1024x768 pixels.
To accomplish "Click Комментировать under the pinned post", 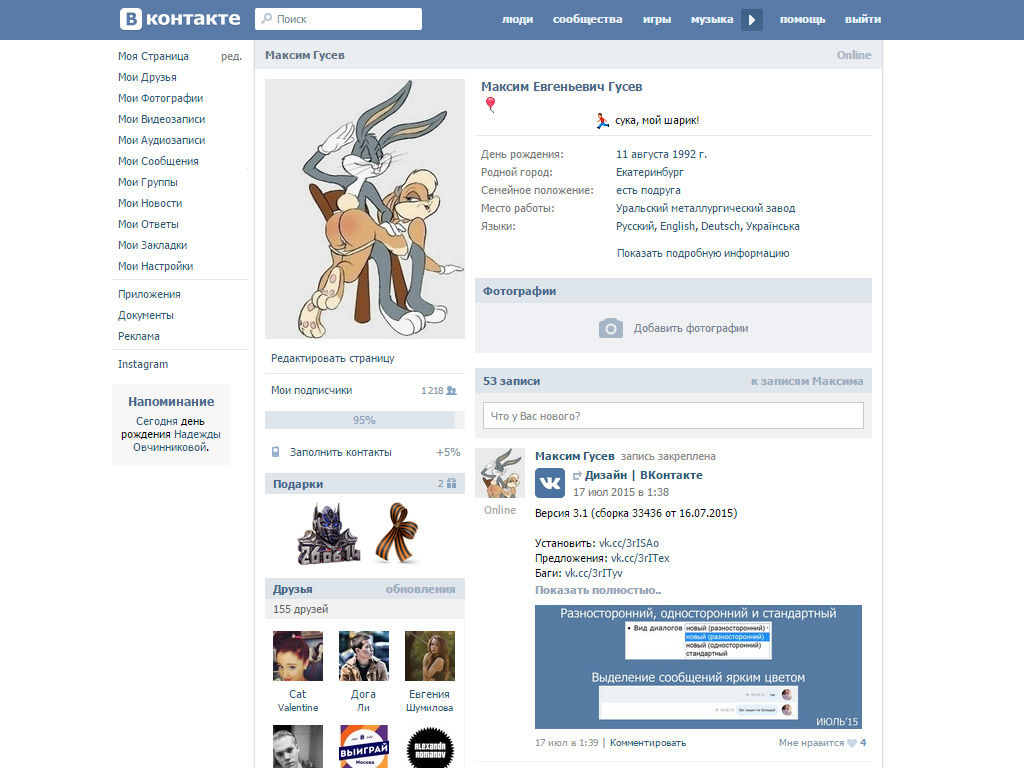I will pyautogui.click(x=648, y=743).
